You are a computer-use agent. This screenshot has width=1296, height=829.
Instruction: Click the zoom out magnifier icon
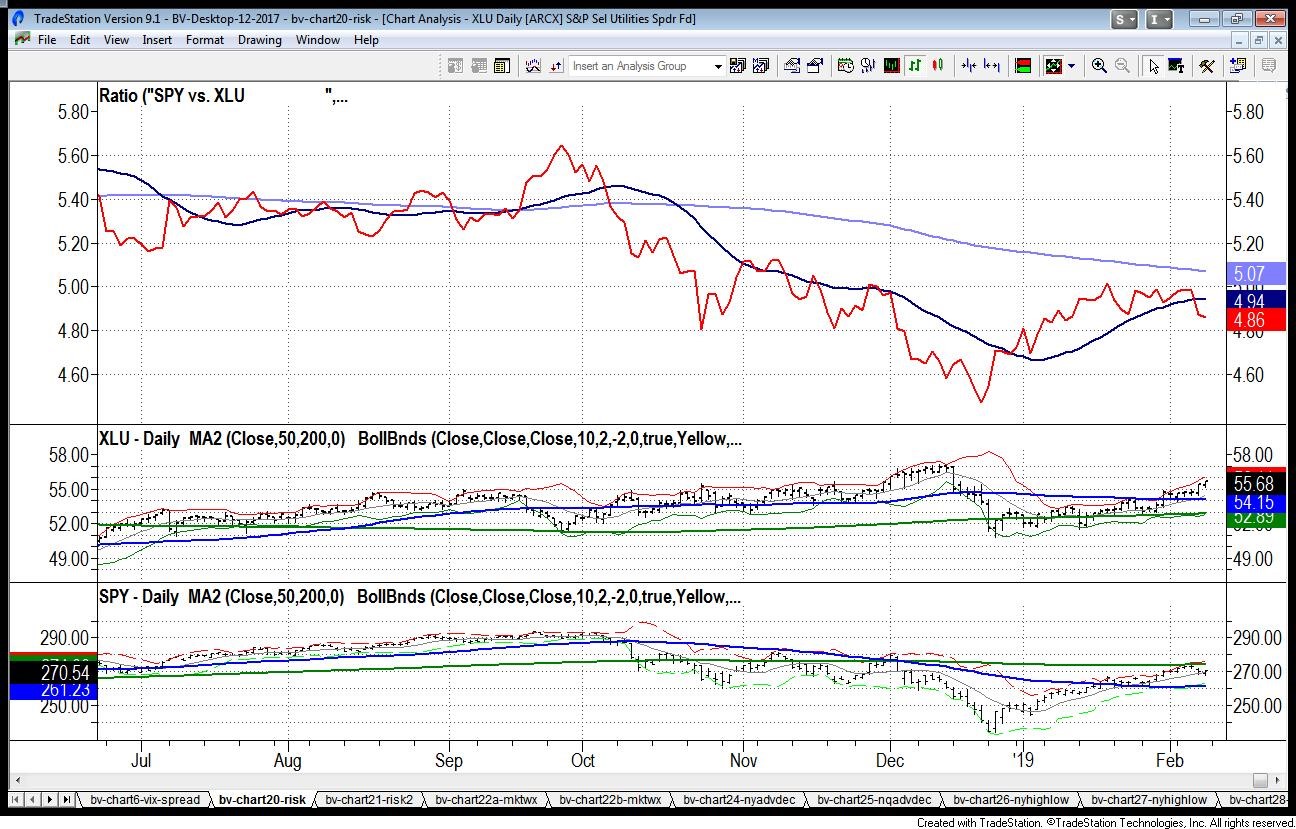point(1122,66)
